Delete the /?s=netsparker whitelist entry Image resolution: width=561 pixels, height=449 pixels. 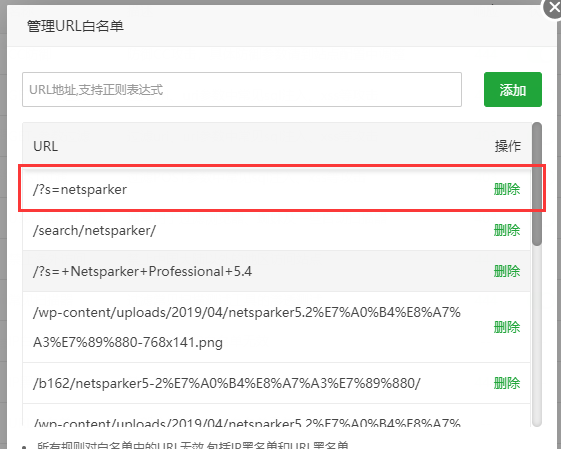click(x=507, y=189)
